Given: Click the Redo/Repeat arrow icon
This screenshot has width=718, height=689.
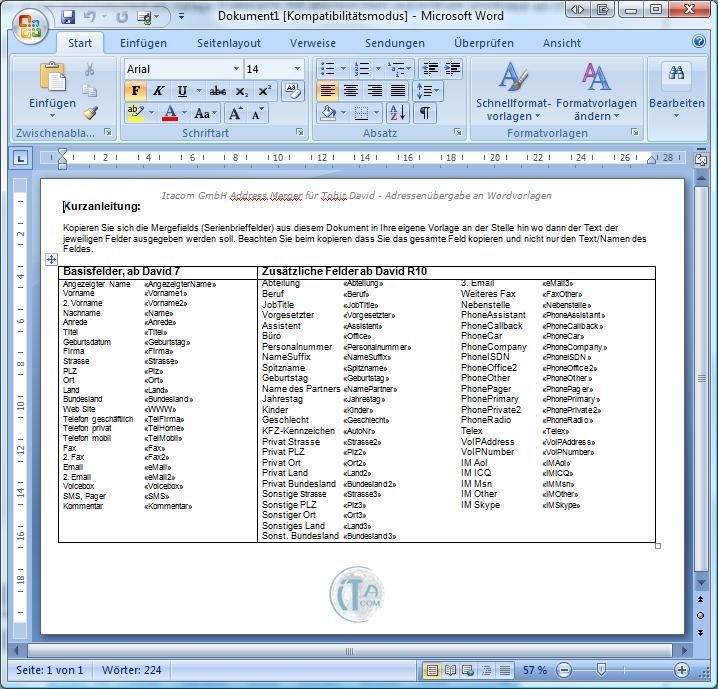Looking at the screenshot, I should point(122,17).
